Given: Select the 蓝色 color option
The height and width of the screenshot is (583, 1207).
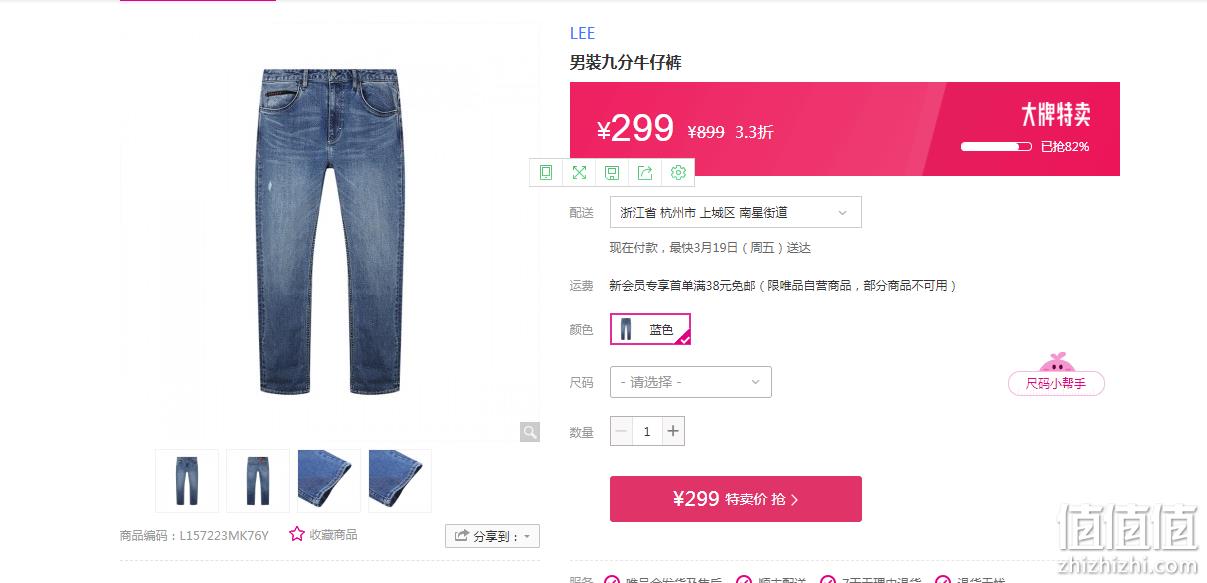Looking at the screenshot, I should (650, 329).
